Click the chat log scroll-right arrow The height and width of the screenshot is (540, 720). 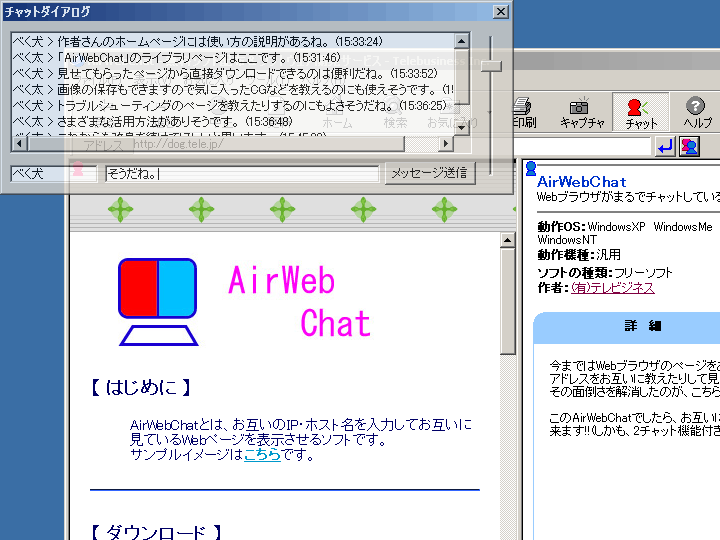[x=445, y=144]
